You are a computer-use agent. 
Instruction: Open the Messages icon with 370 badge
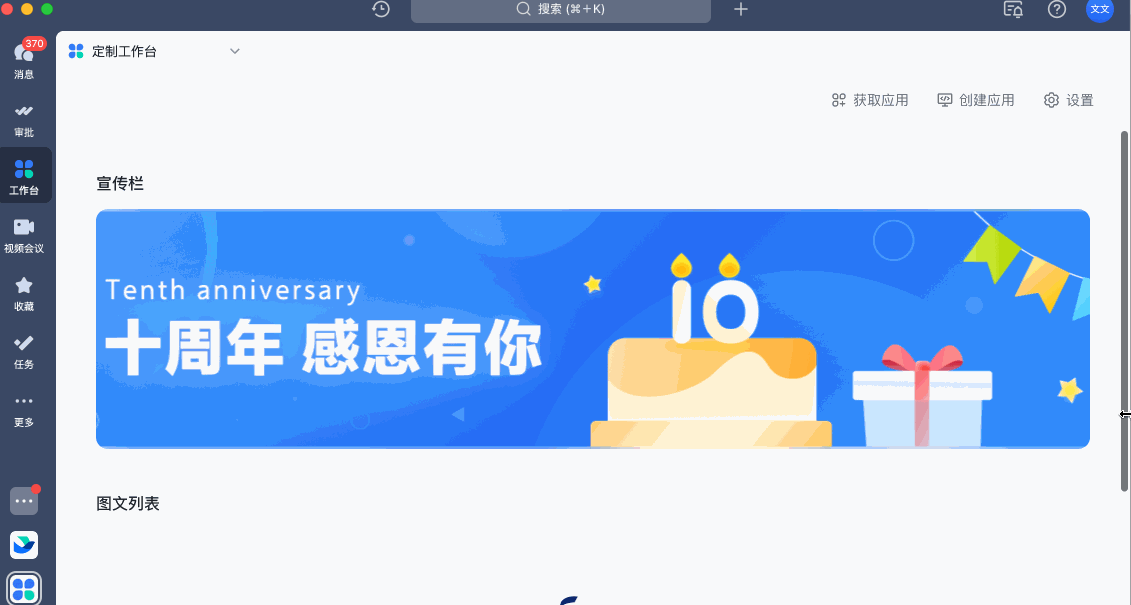click(x=25, y=59)
